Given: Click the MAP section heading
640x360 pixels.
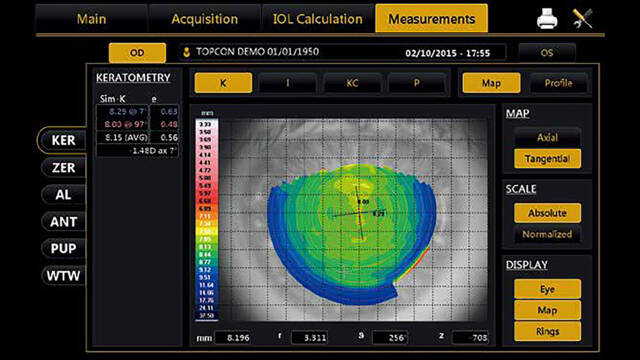Looking at the screenshot, I should pyautogui.click(x=518, y=113).
